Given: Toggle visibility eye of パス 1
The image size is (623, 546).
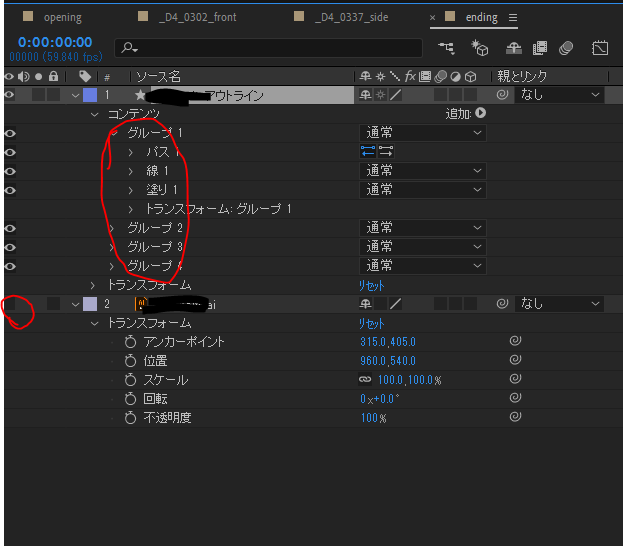Looking at the screenshot, I should pyautogui.click(x=10, y=153).
